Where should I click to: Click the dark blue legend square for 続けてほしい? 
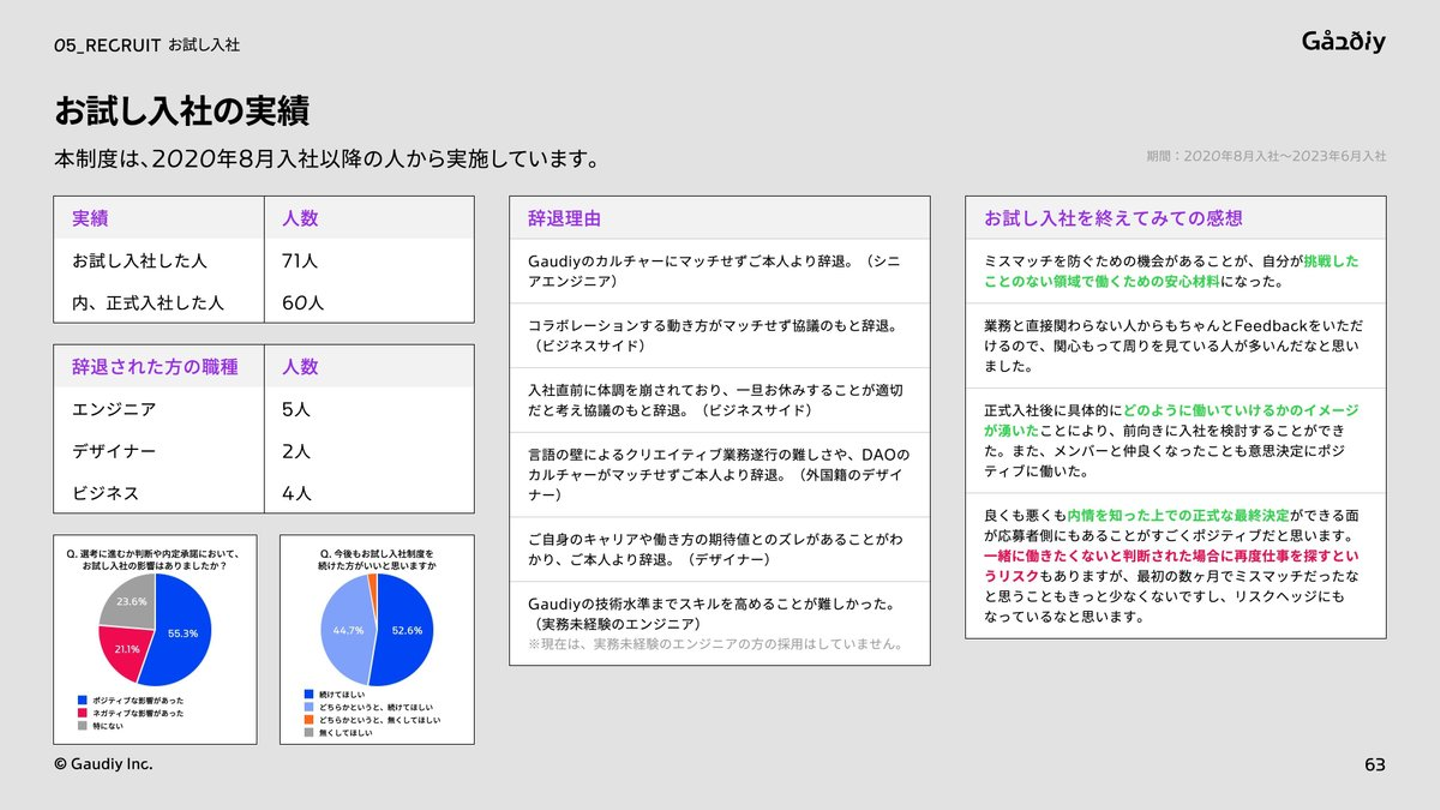(x=309, y=693)
